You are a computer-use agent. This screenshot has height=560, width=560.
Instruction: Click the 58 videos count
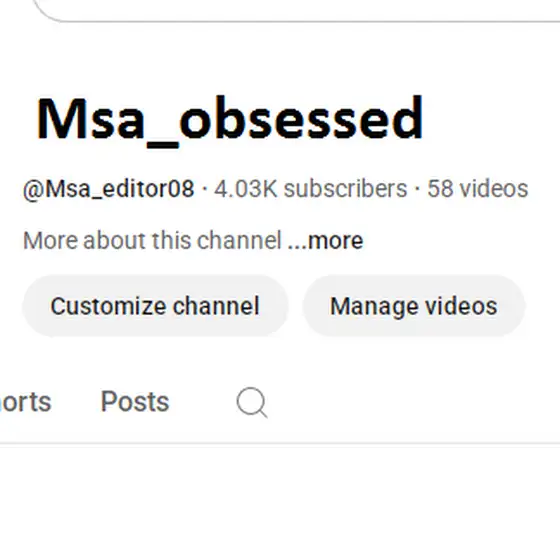[x=478, y=189]
